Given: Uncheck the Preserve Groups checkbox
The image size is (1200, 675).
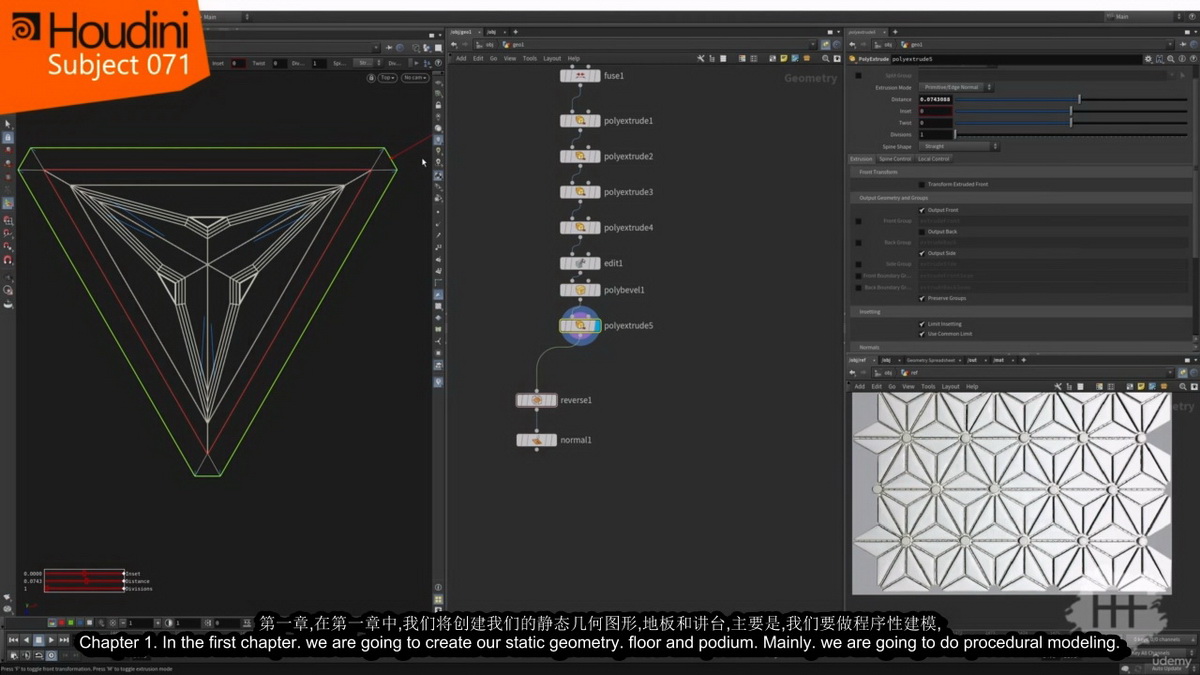Looking at the screenshot, I should tap(922, 298).
